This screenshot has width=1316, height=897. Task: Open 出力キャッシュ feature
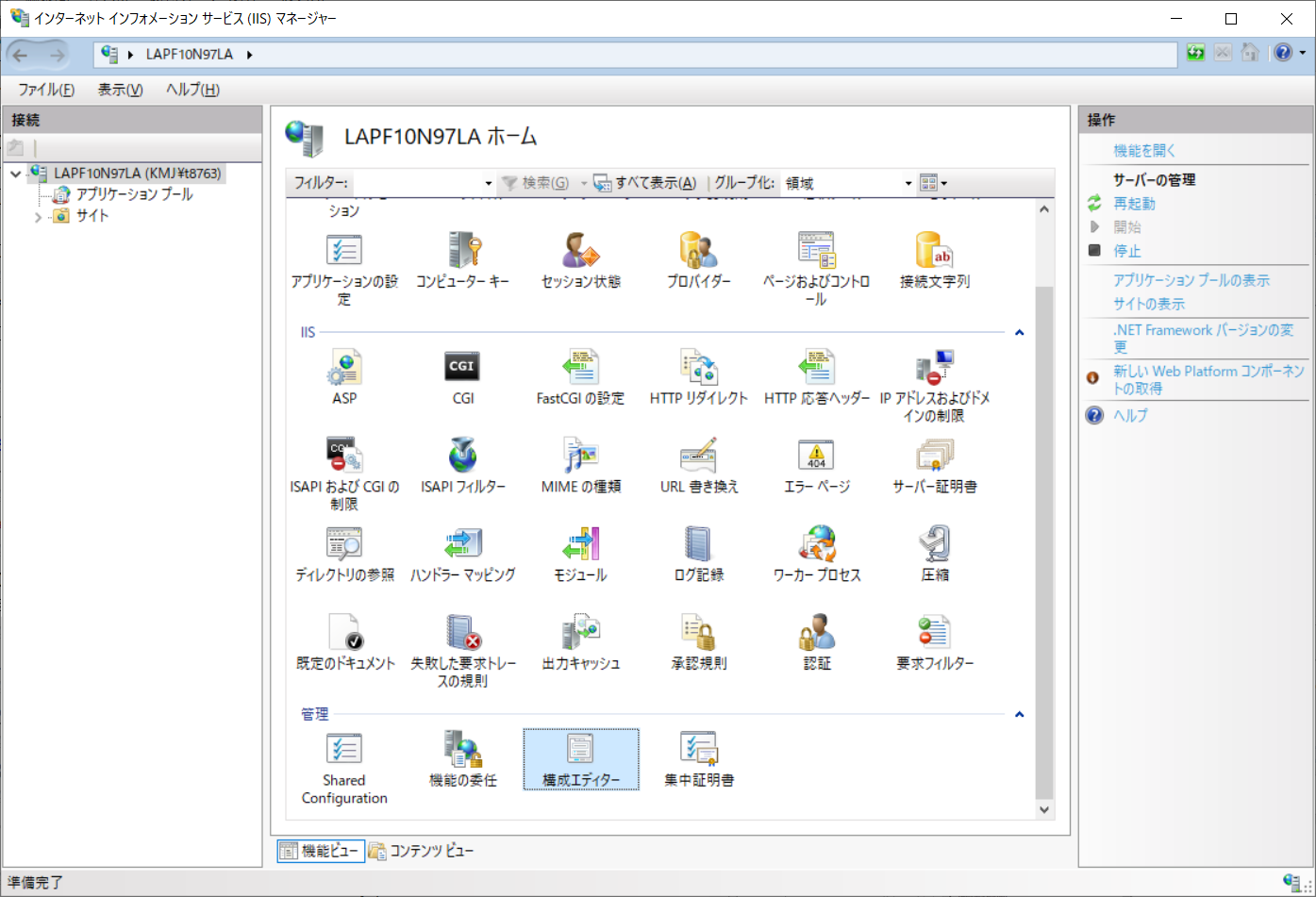point(580,643)
